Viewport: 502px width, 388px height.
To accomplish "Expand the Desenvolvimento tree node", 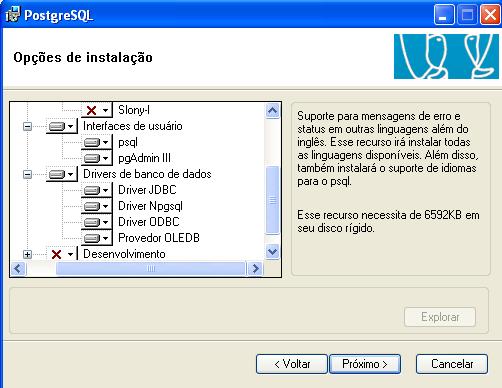I will coord(28,254).
